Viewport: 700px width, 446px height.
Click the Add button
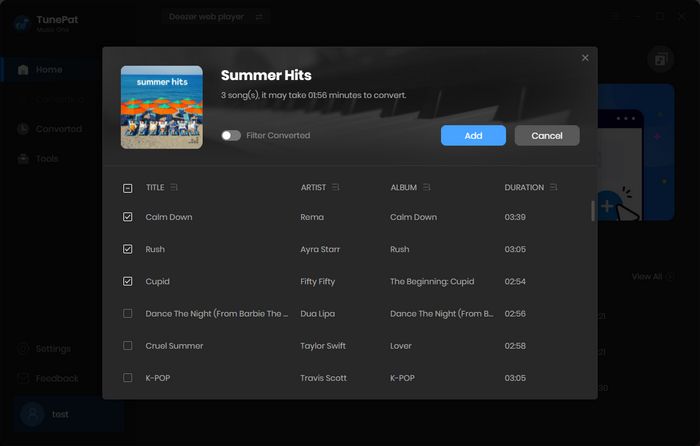click(473, 135)
